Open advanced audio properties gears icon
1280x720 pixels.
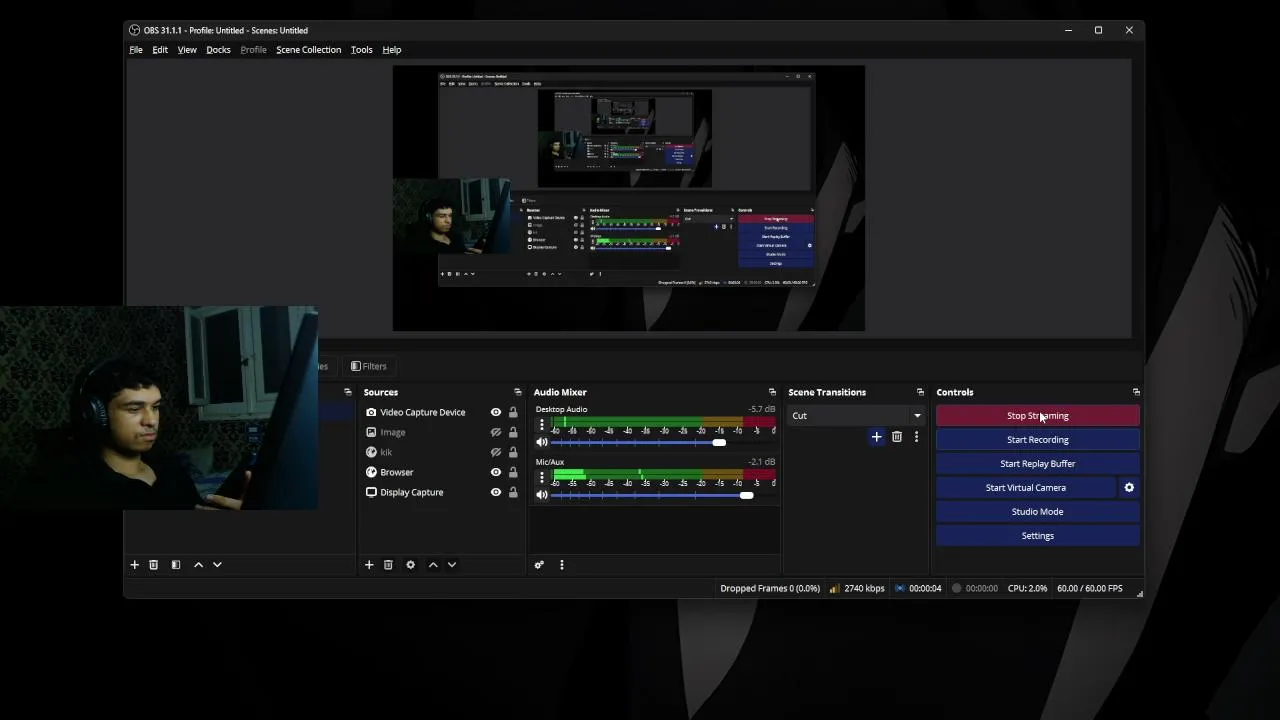(x=539, y=565)
